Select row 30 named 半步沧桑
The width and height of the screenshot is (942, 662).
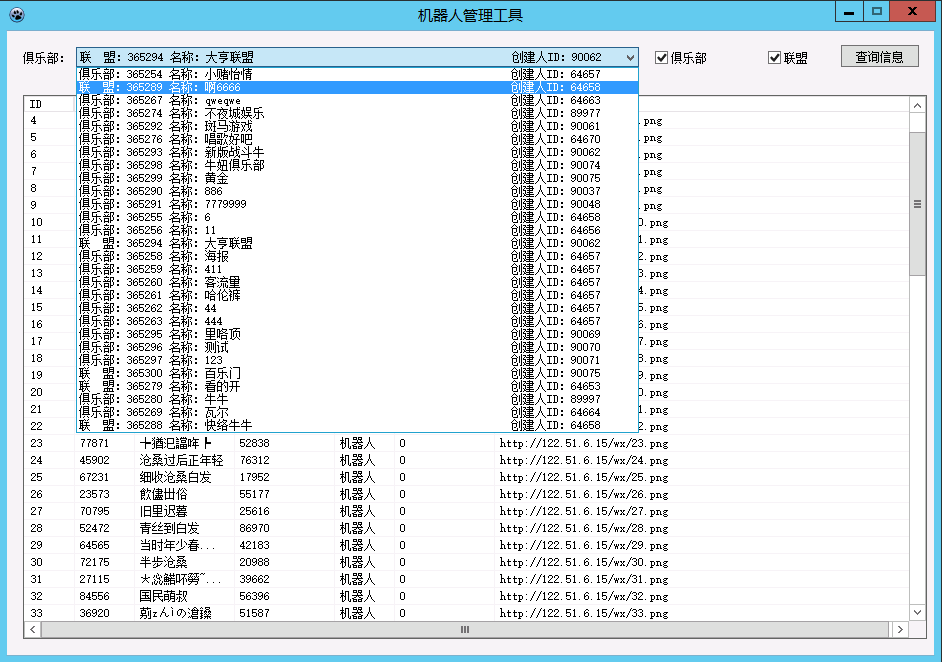163,562
